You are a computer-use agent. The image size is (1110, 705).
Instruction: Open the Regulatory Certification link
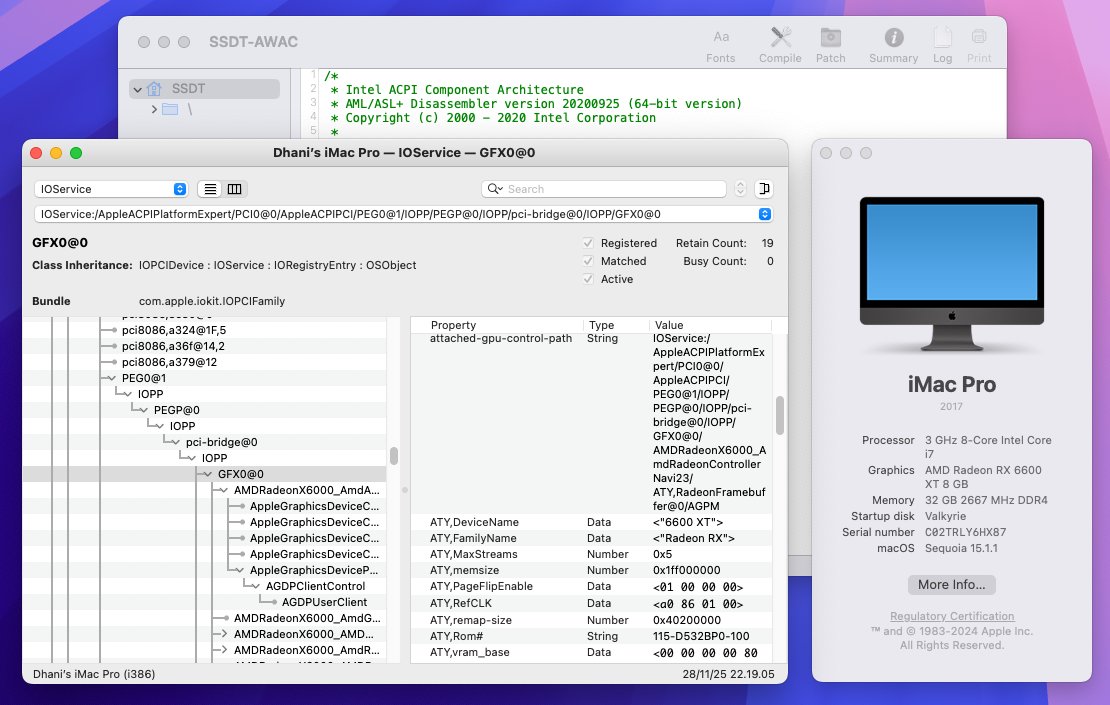[952, 616]
